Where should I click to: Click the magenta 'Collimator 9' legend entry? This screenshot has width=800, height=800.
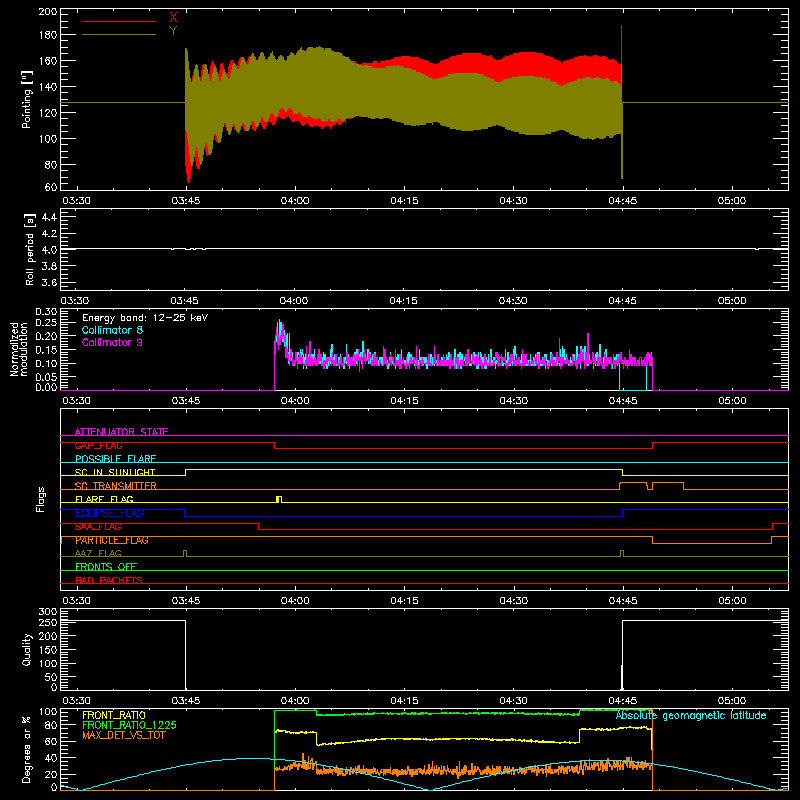(x=112, y=342)
